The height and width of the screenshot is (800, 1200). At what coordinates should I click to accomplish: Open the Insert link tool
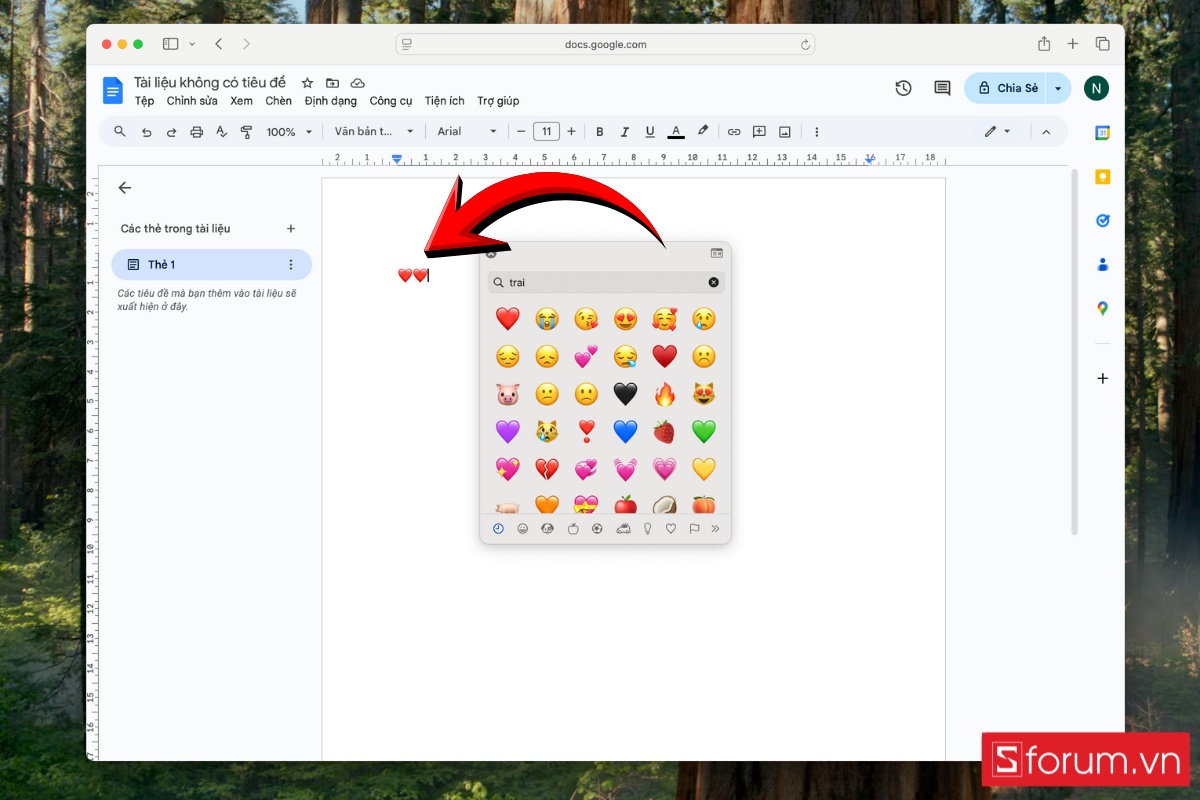[x=734, y=131]
